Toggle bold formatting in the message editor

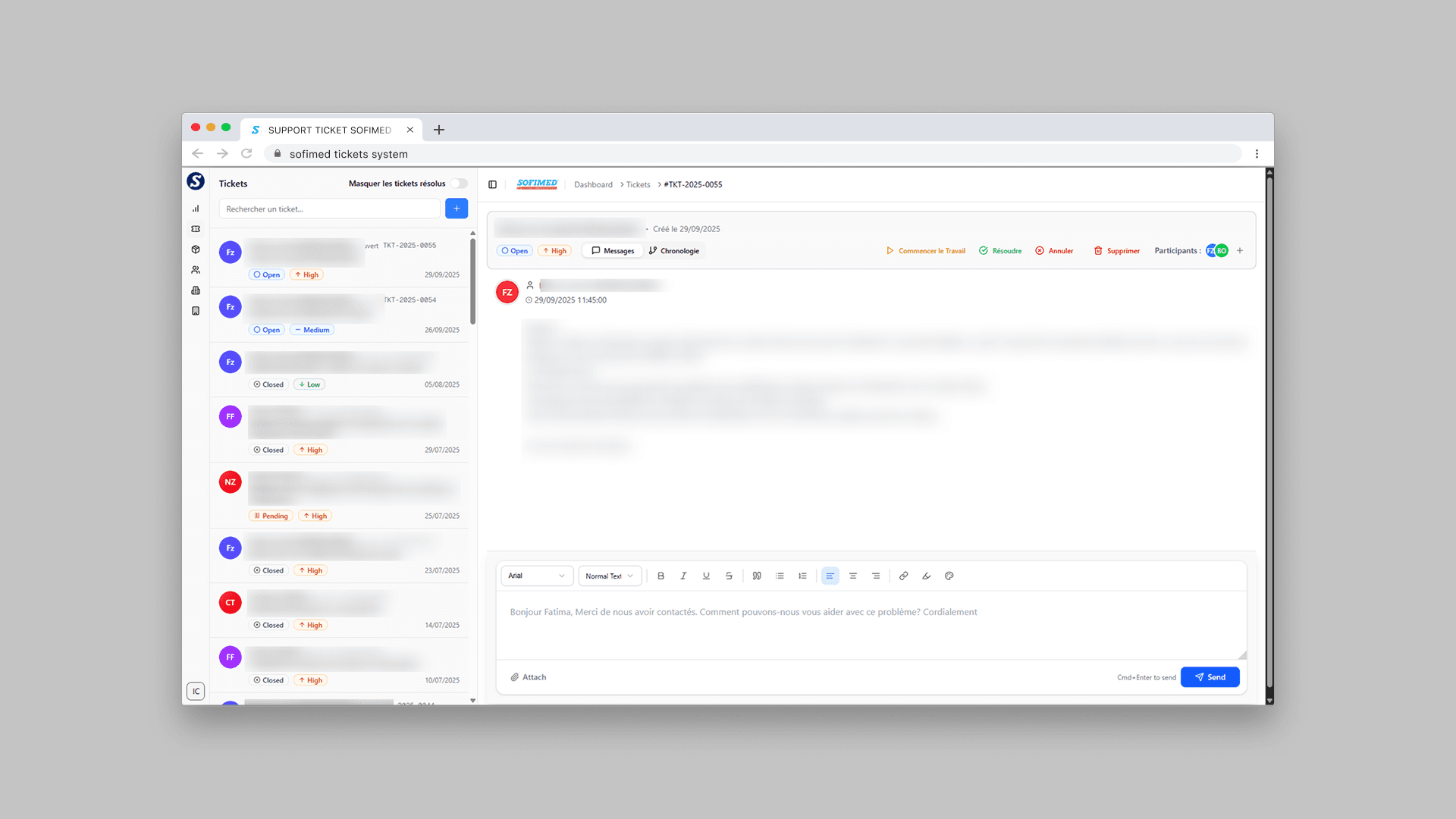pyautogui.click(x=661, y=576)
